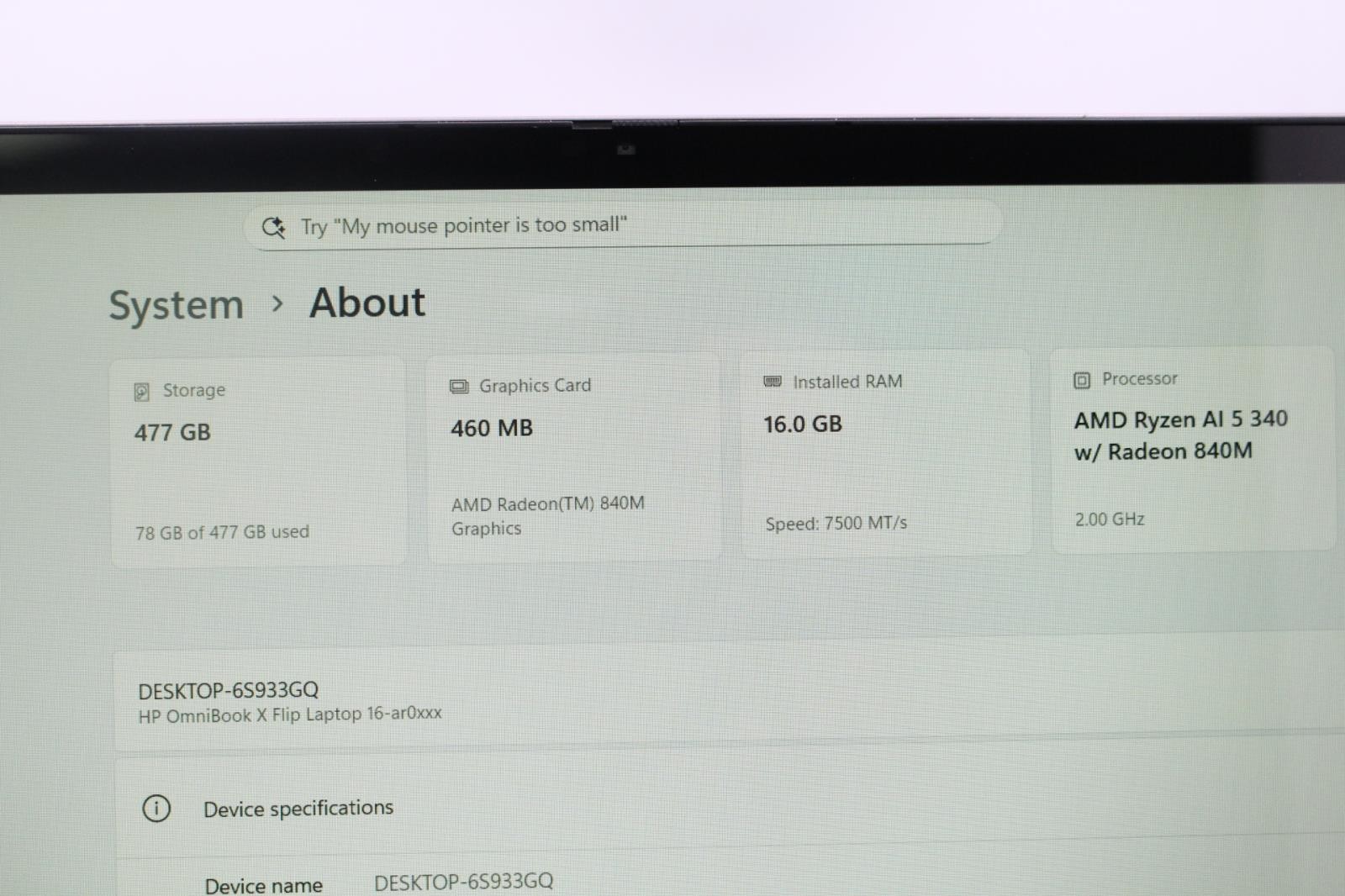Click "HP OmniBook X Flip Laptop 16-ar0xxx" model text

point(290,714)
